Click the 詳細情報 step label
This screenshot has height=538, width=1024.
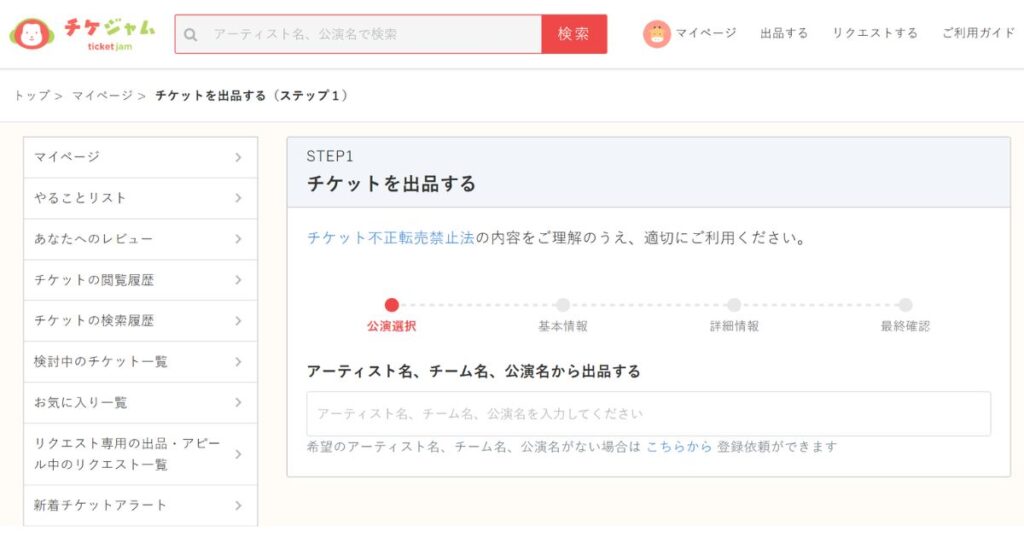734,326
